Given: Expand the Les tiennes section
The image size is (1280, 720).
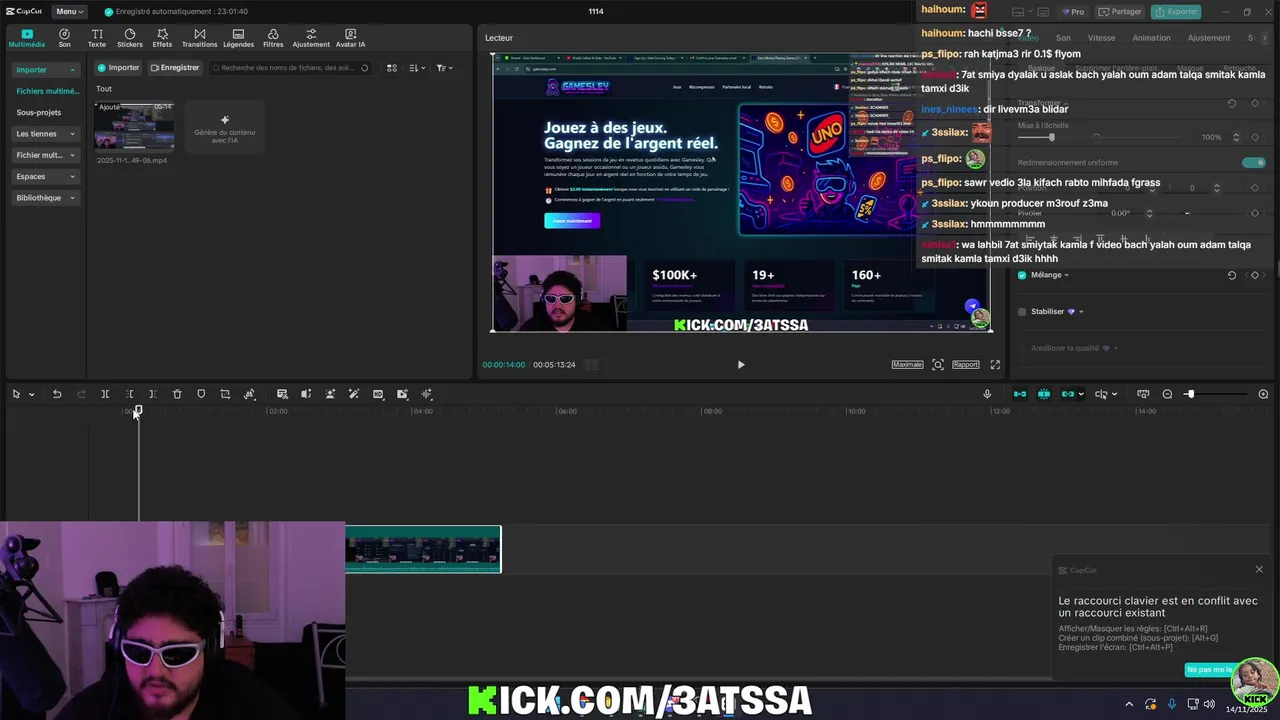Looking at the screenshot, I should tap(46, 134).
